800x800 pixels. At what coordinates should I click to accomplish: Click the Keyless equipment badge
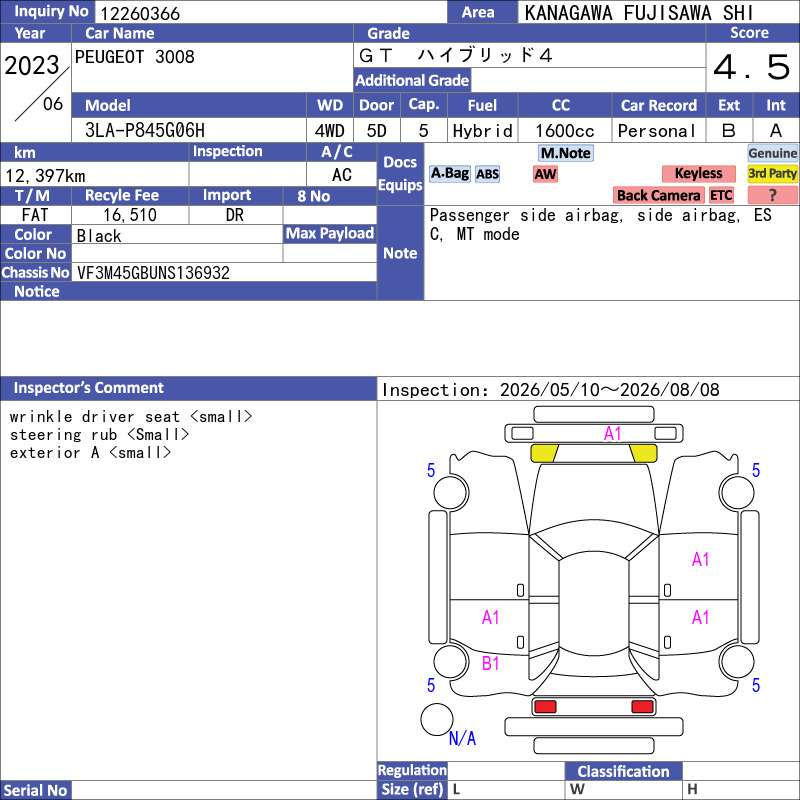(x=698, y=174)
